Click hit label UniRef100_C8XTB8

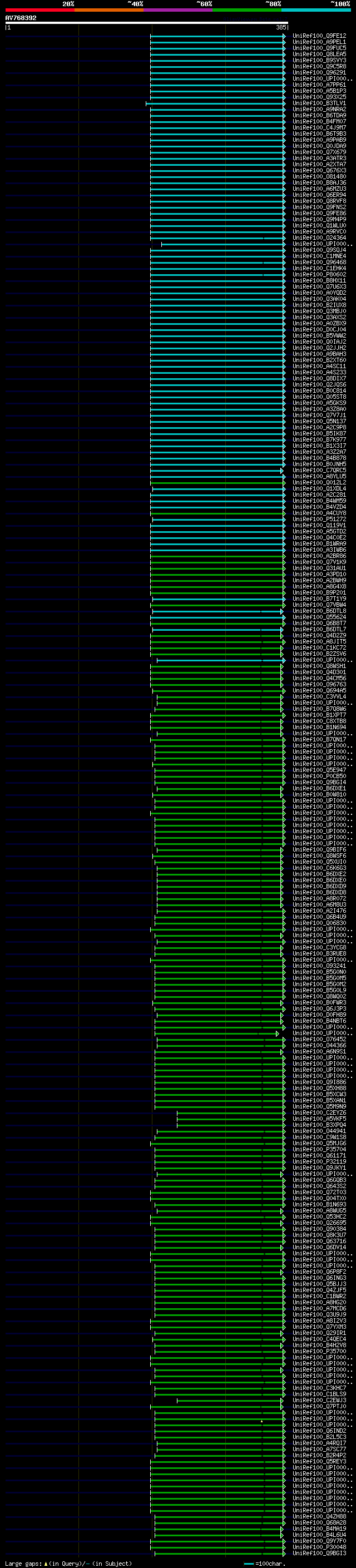tap(319, 721)
